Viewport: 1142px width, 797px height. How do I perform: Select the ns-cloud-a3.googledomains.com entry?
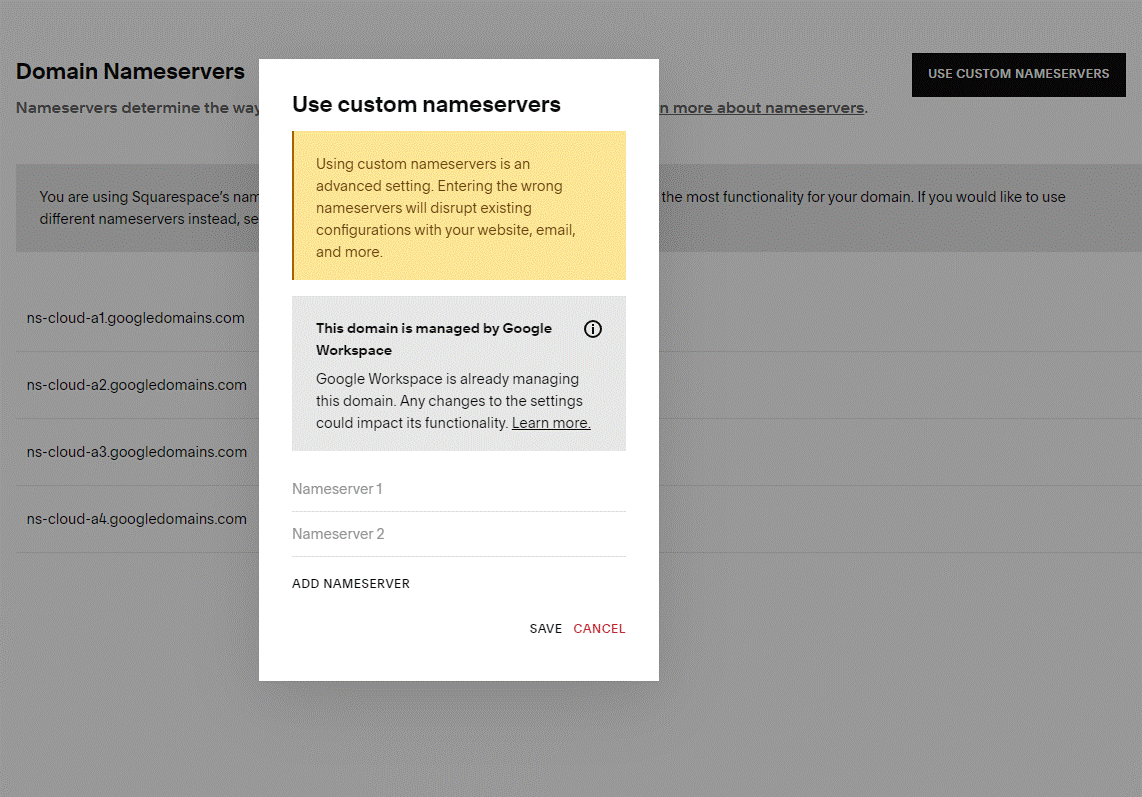click(x=137, y=452)
